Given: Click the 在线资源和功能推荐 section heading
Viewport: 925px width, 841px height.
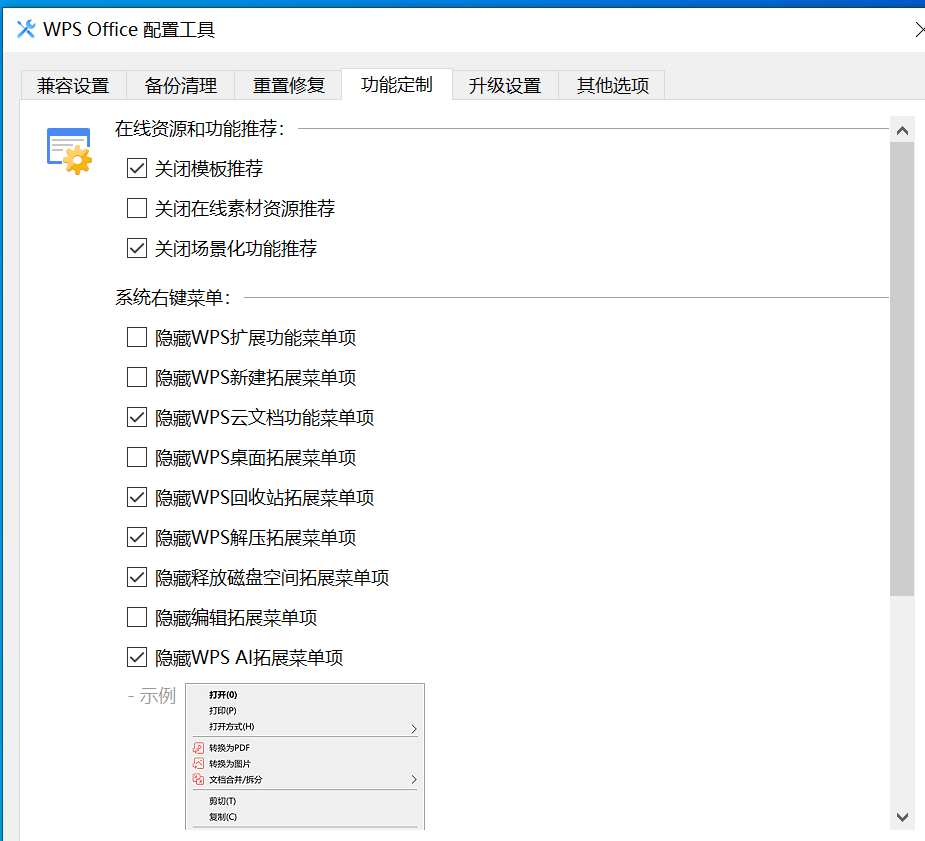Looking at the screenshot, I should coord(200,129).
